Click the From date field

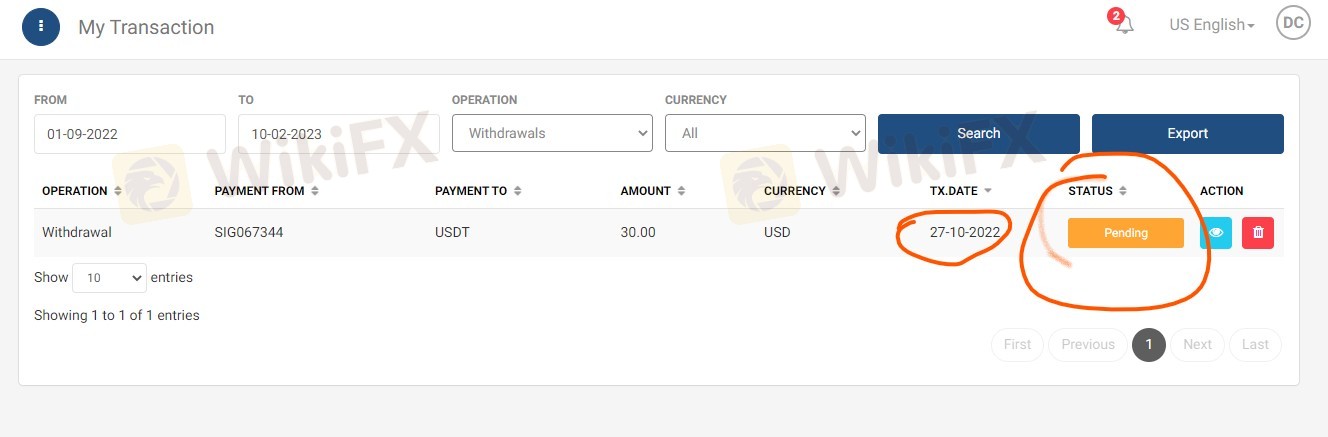point(130,134)
